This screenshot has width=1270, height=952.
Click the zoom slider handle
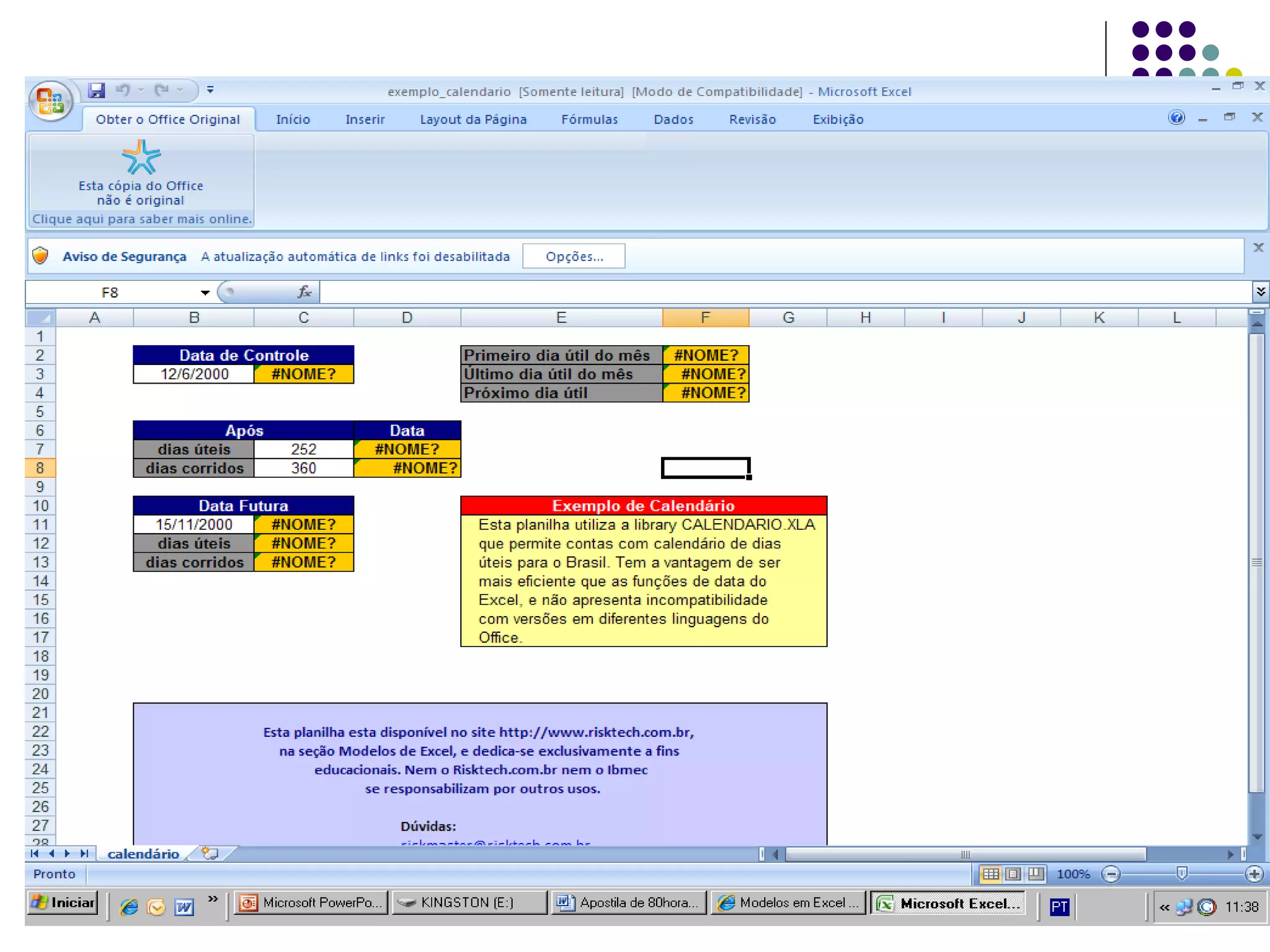click(1182, 874)
